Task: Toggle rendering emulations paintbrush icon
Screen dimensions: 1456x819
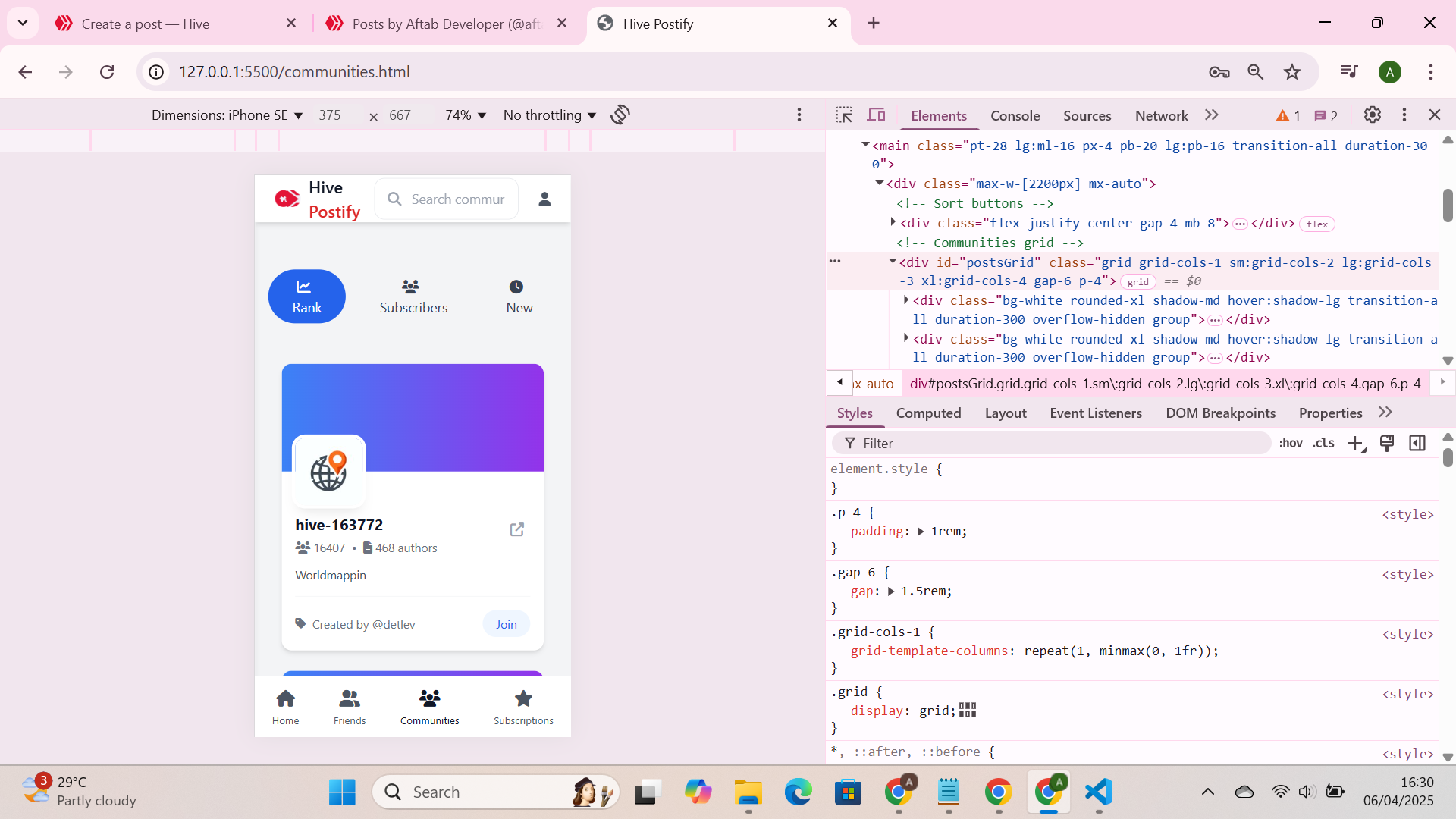Action: [x=1387, y=444]
